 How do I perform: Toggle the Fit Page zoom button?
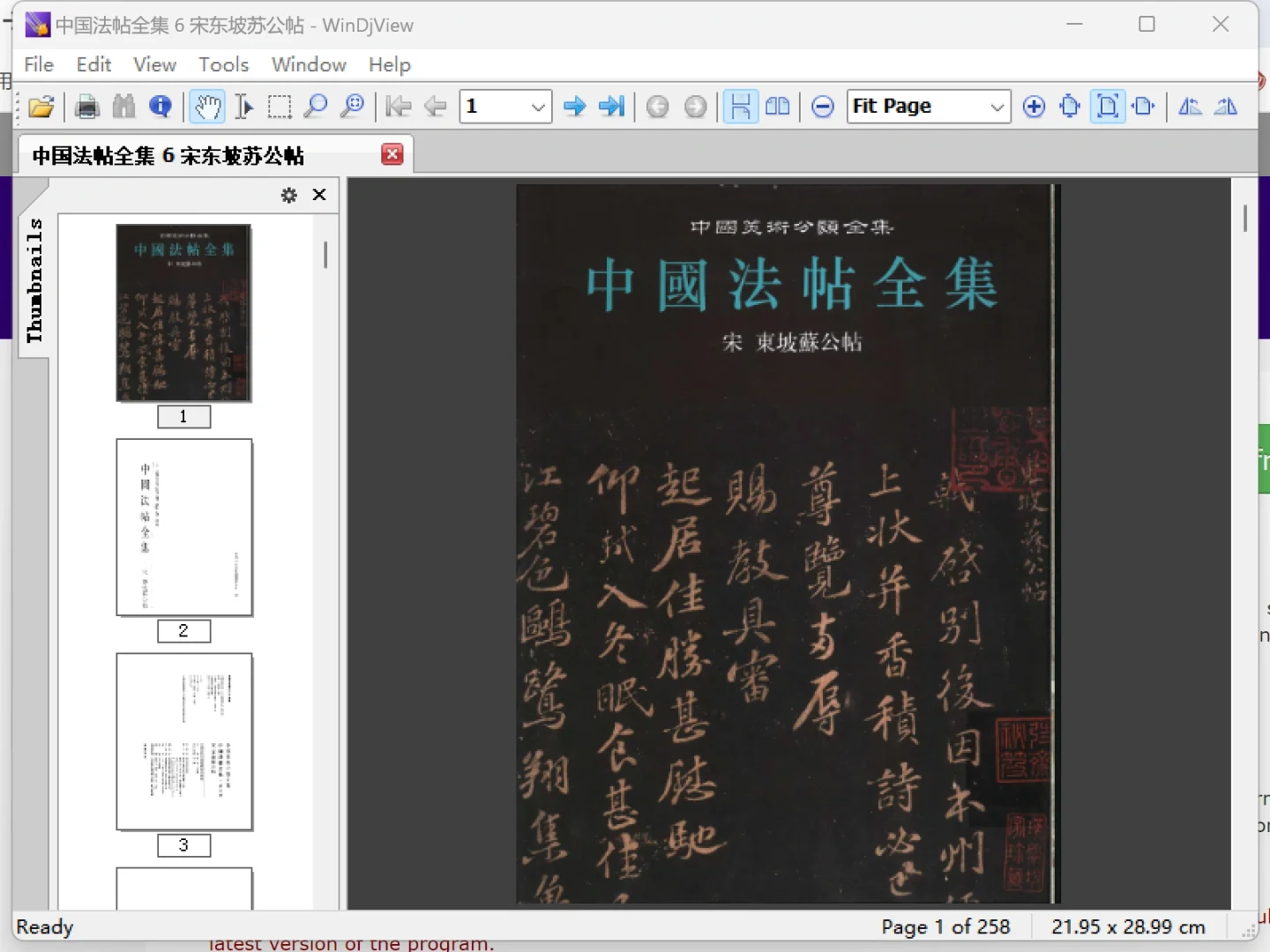[1108, 107]
